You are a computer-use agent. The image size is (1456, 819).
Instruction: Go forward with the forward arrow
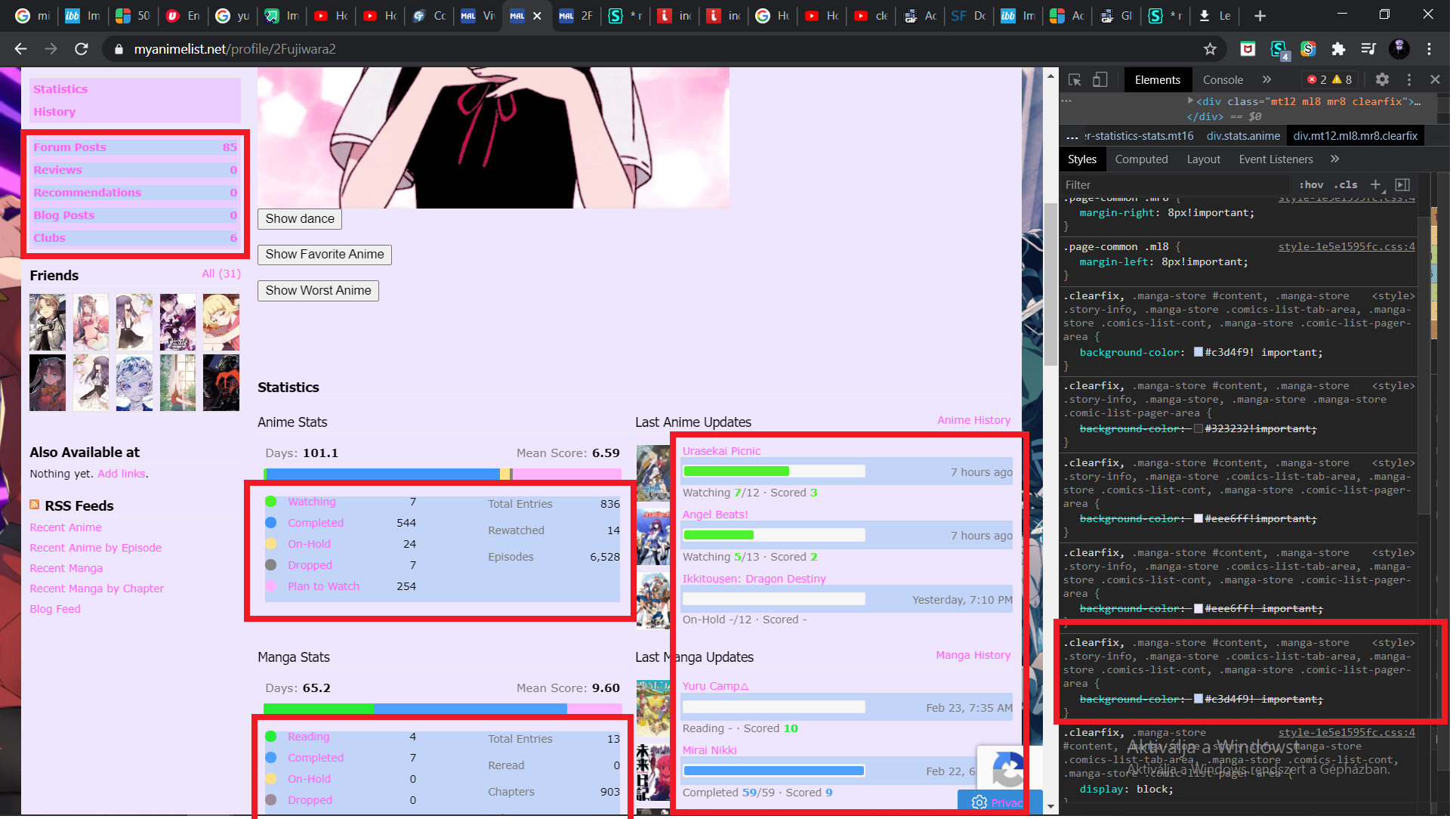(51, 49)
